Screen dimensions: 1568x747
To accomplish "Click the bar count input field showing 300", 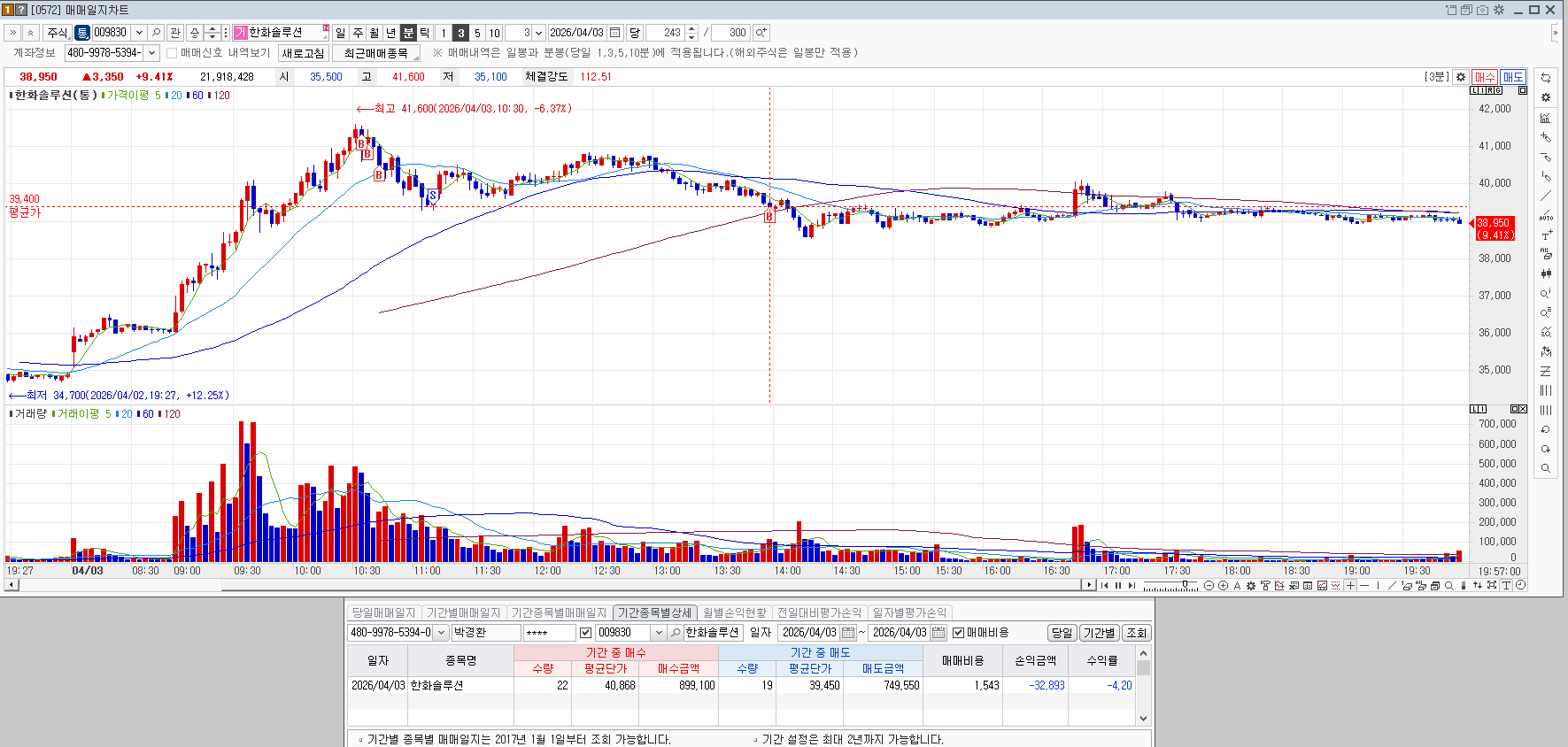I will pyautogui.click(x=731, y=33).
